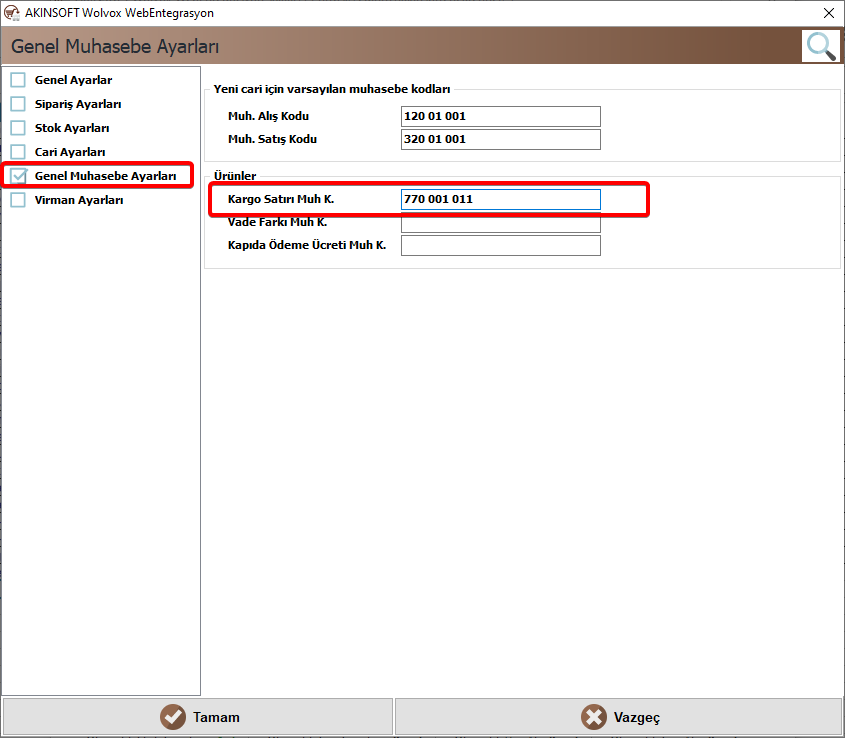This screenshot has width=845, height=738.
Task: Click the AKINSOFT app icon in title bar
Action: click(x=11, y=13)
